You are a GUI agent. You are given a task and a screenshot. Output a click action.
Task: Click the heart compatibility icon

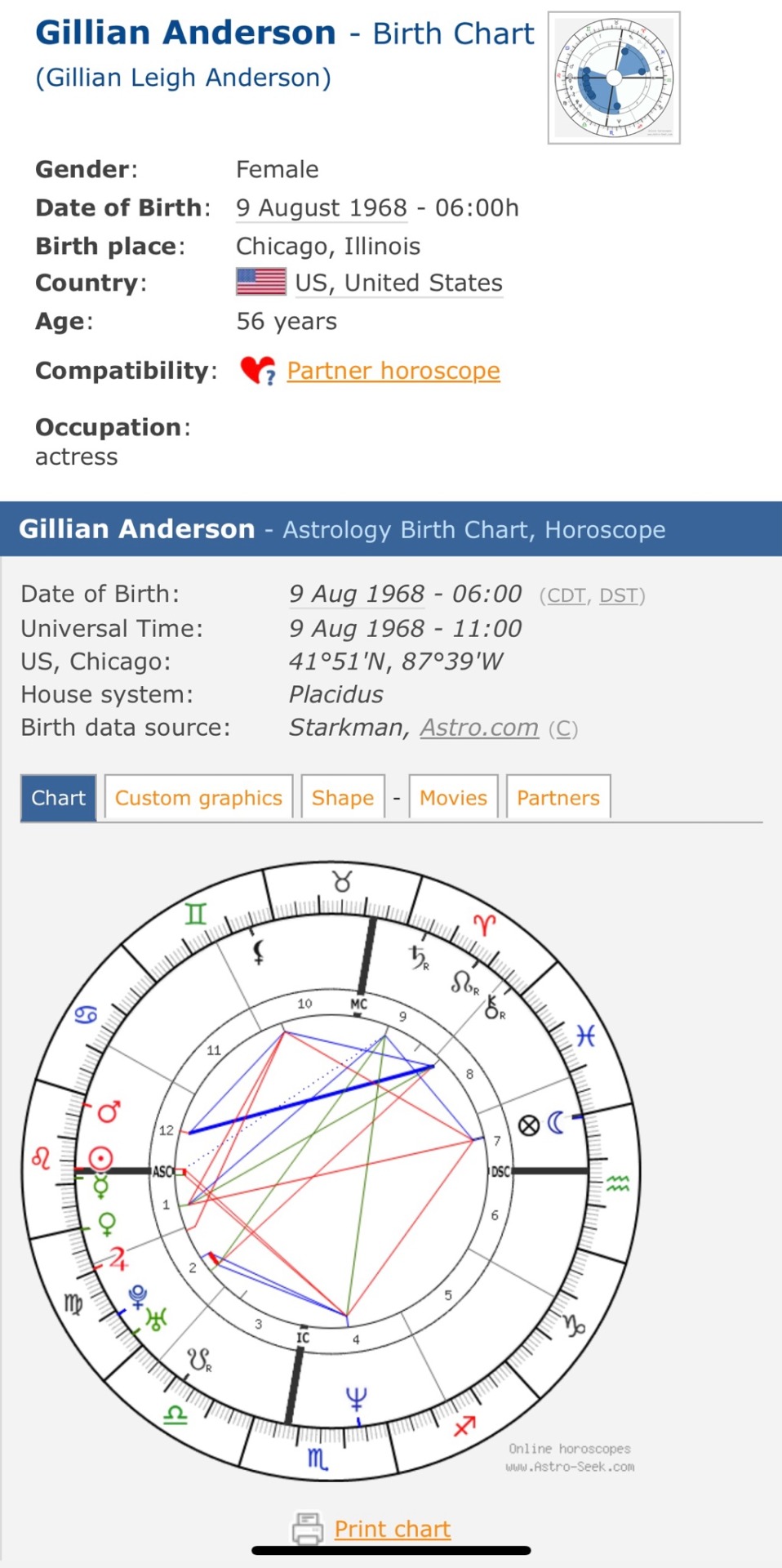pyautogui.click(x=257, y=371)
